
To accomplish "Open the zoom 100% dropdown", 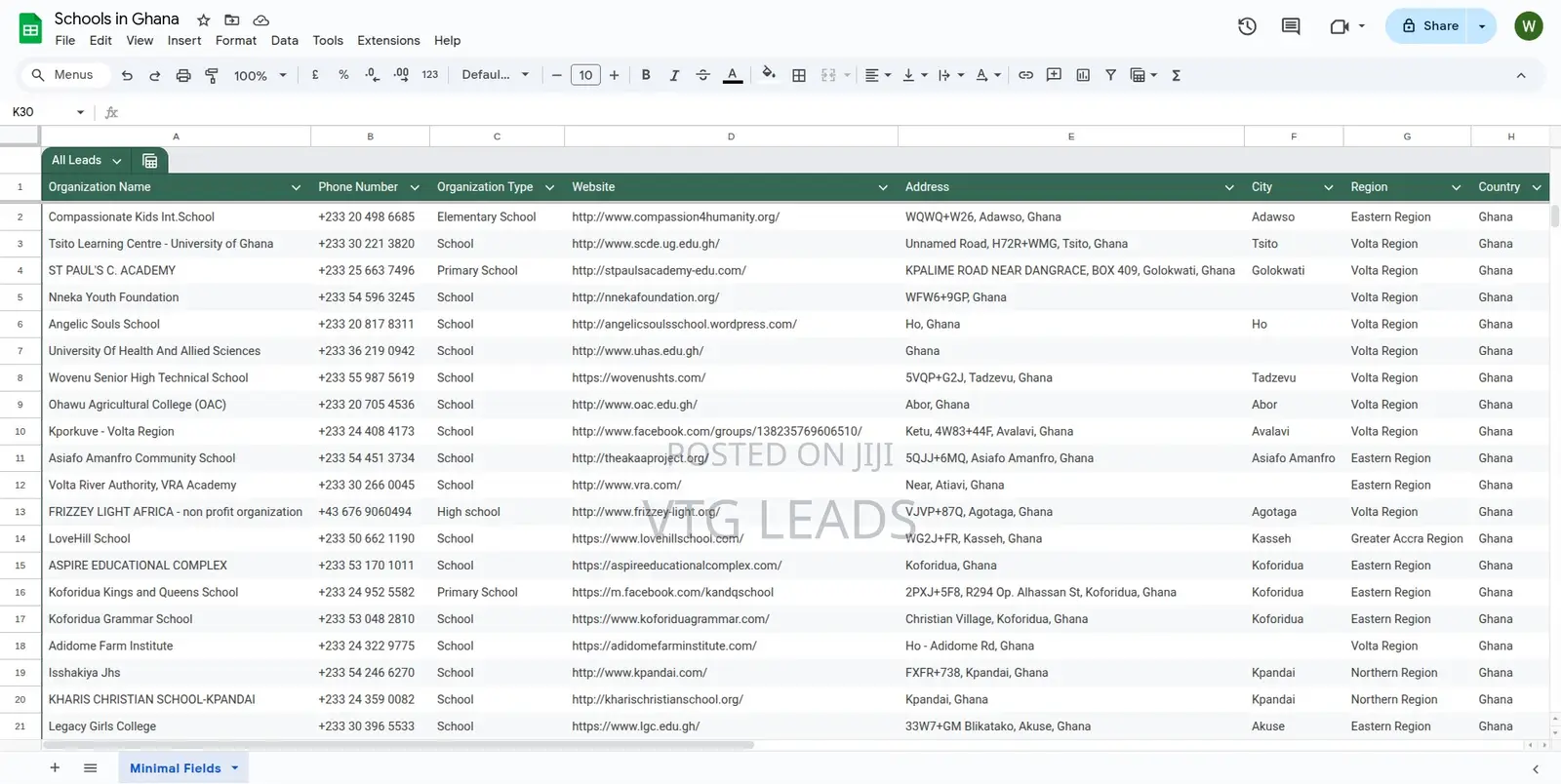I will coord(260,75).
